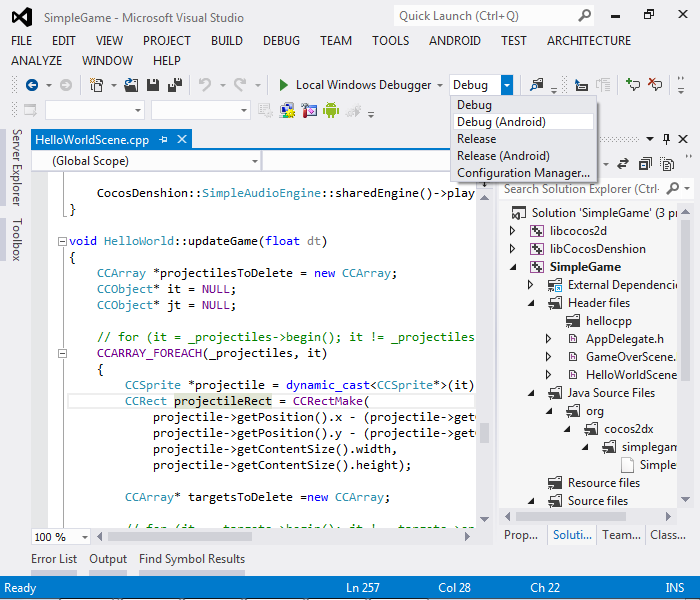Click the editor vertical scrollbar thumb
This screenshot has width=700, height=600.
coord(484,433)
